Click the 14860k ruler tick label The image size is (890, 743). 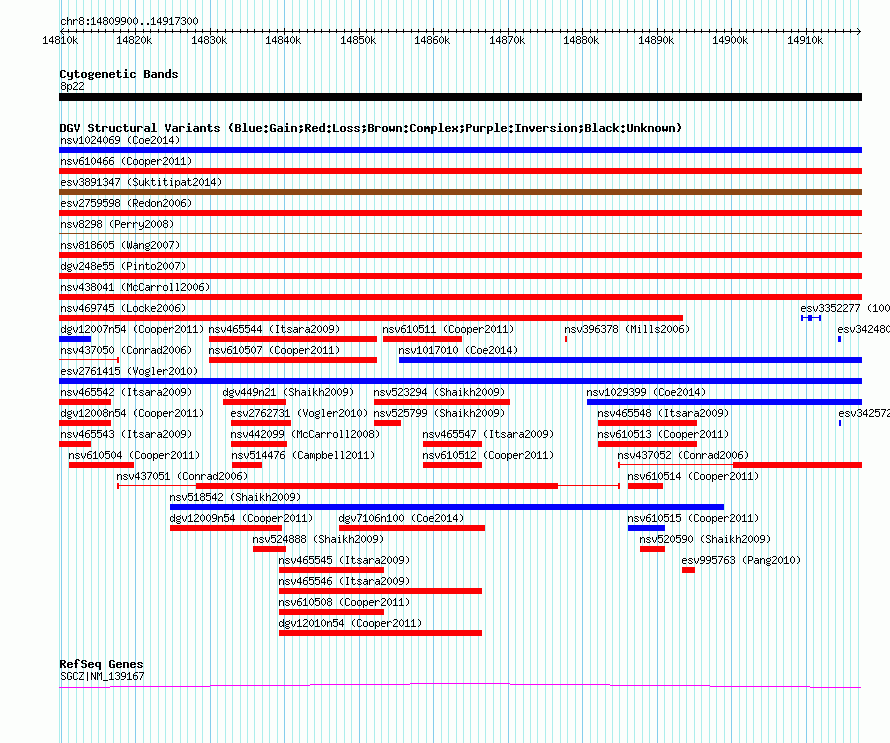[x=432, y=40]
